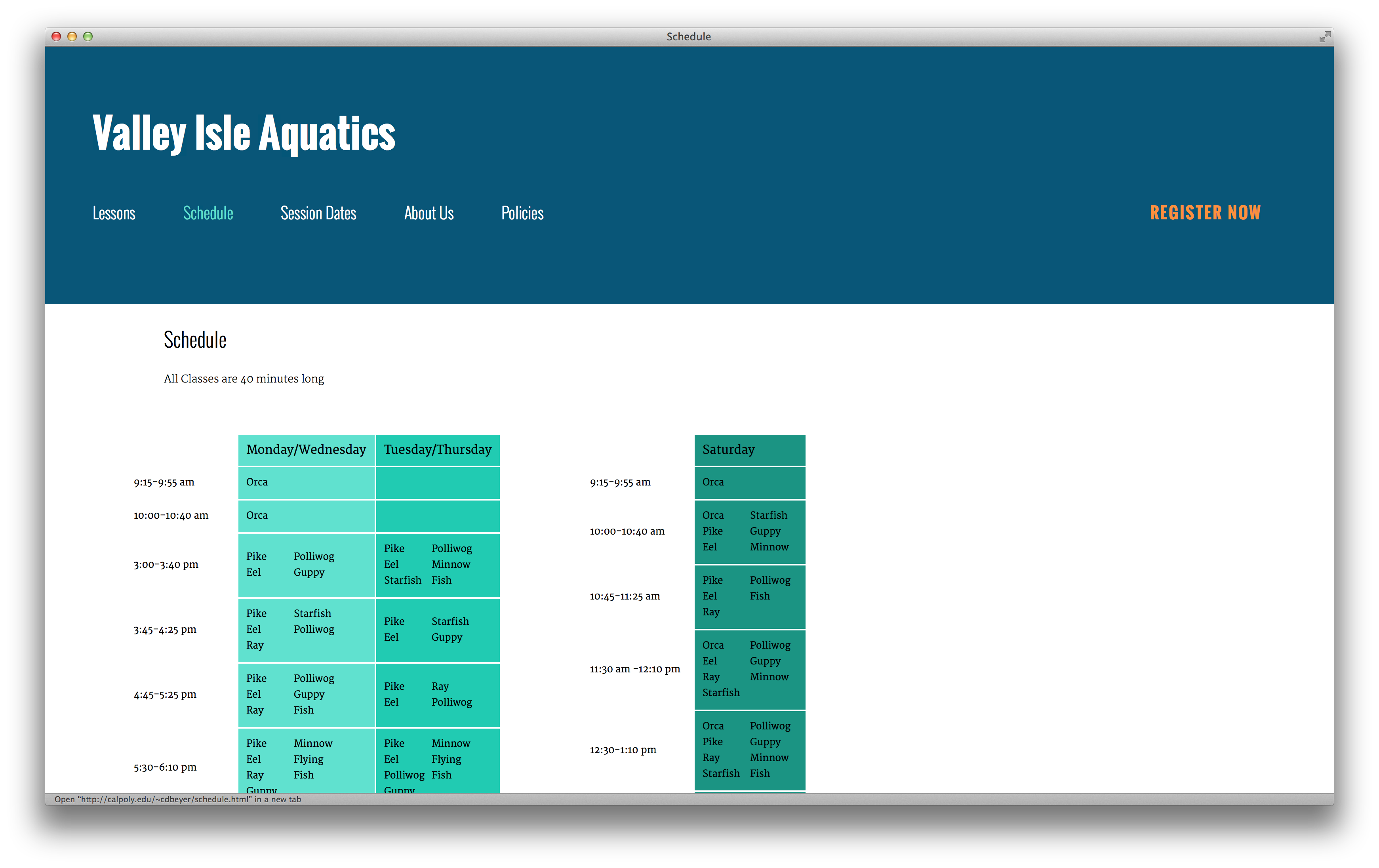View the Policies page

pos(522,213)
